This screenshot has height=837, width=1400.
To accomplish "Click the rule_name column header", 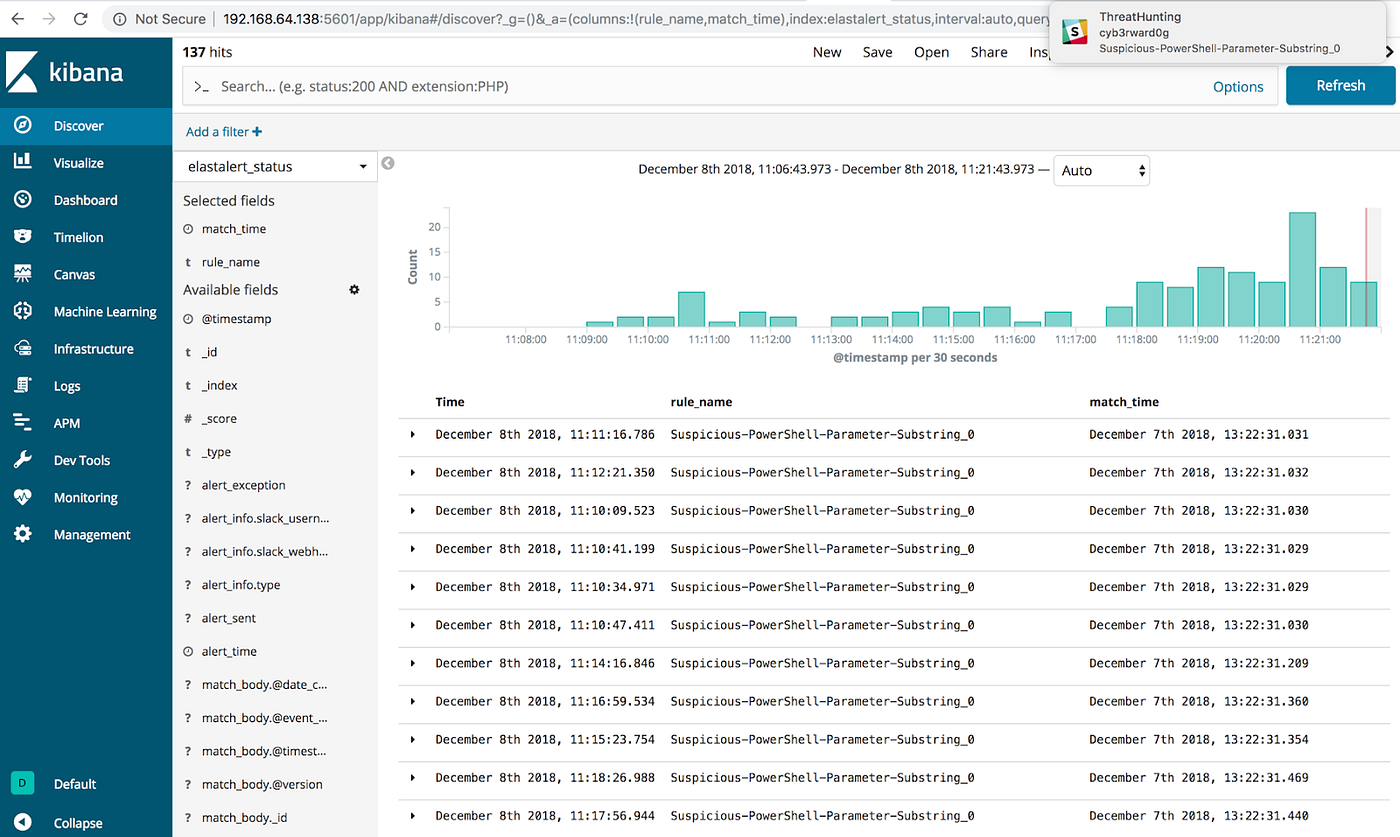I will pyautogui.click(x=701, y=402).
